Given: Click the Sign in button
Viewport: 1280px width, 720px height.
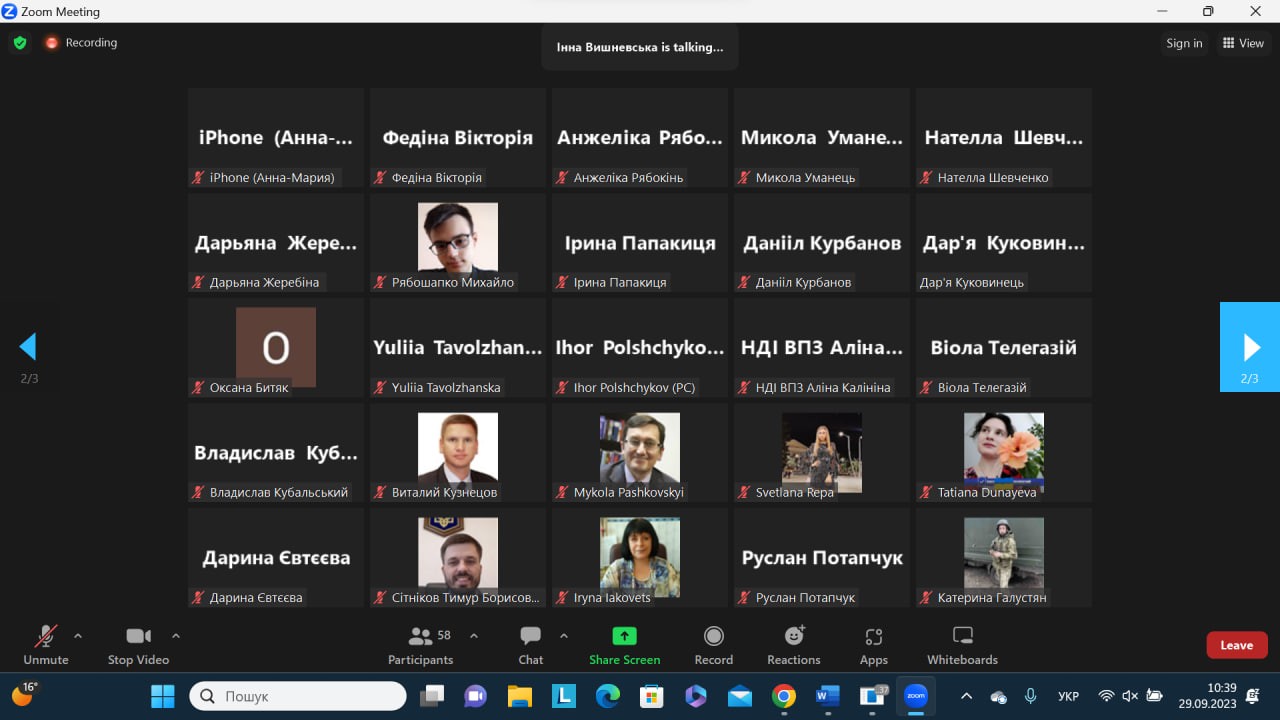Looking at the screenshot, I should click(x=1184, y=43).
